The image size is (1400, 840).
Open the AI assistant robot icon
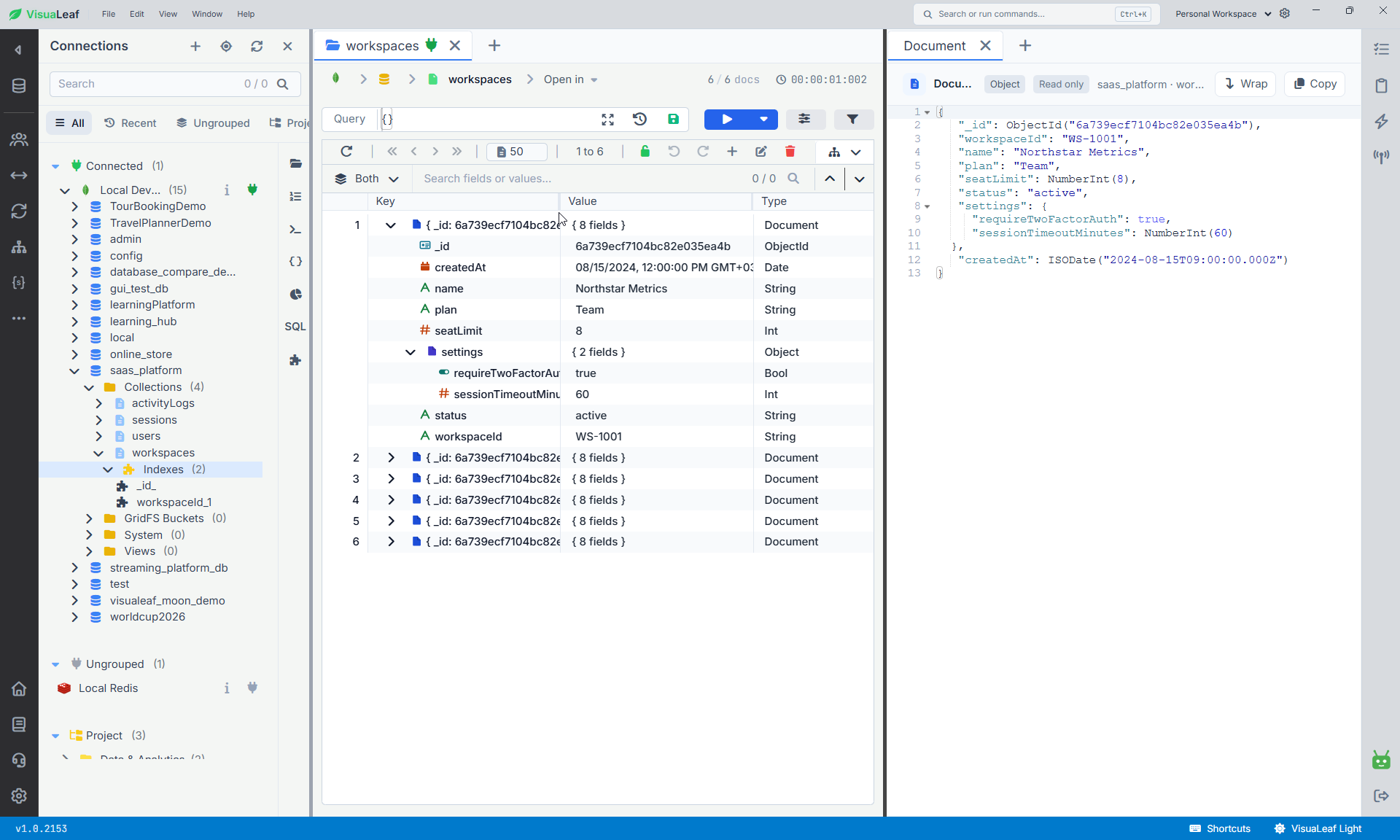[x=1381, y=760]
